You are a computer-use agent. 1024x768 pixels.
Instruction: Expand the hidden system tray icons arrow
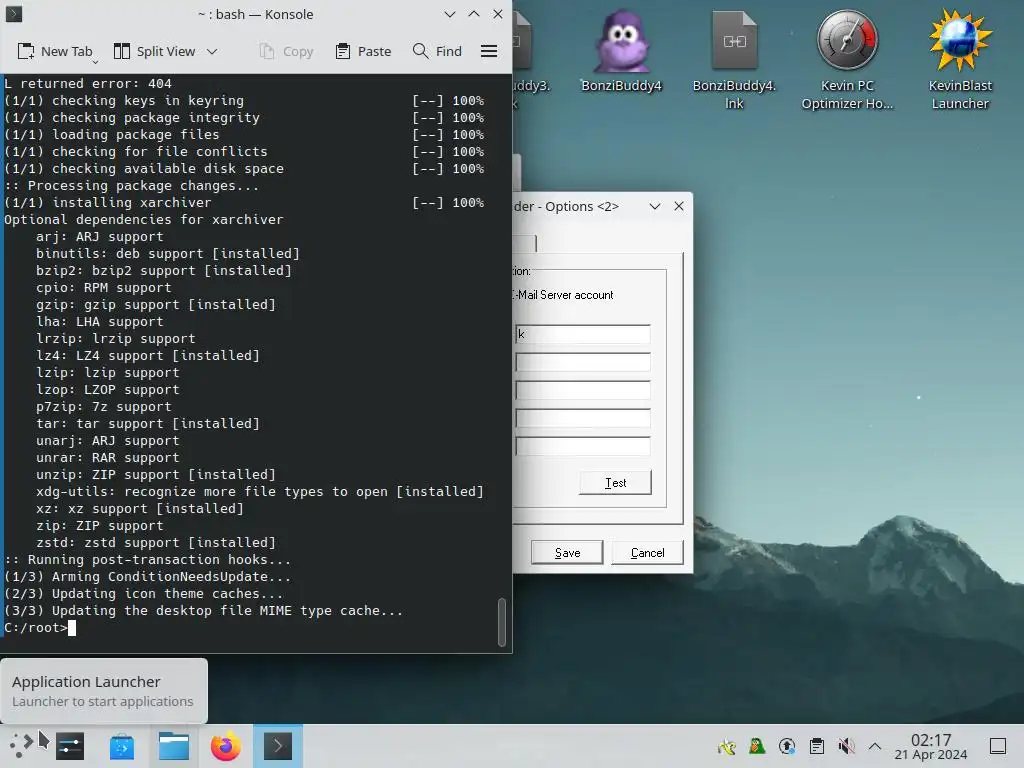coord(875,746)
